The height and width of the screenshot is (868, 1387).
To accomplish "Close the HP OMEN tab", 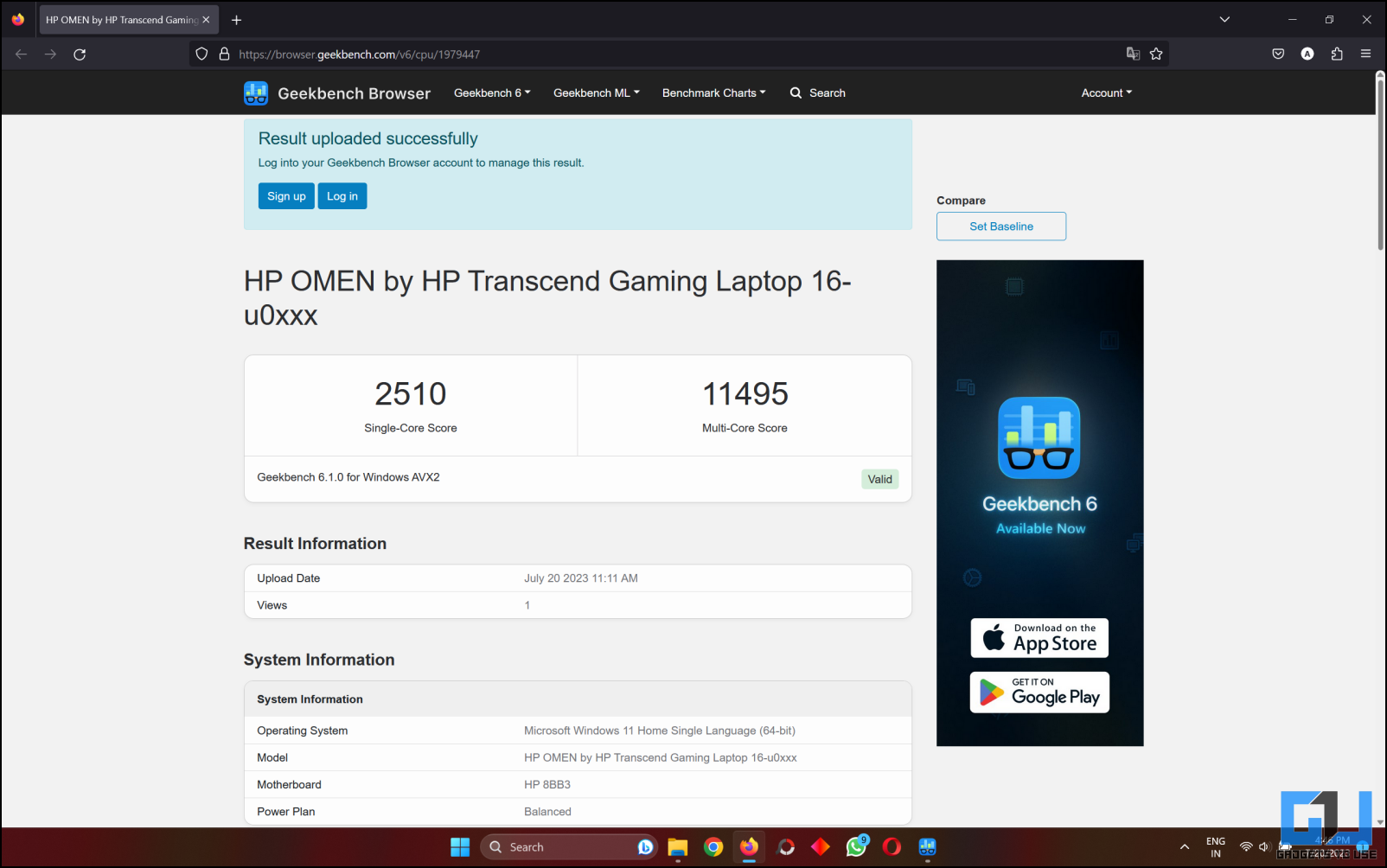I will [x=206, y=20].
